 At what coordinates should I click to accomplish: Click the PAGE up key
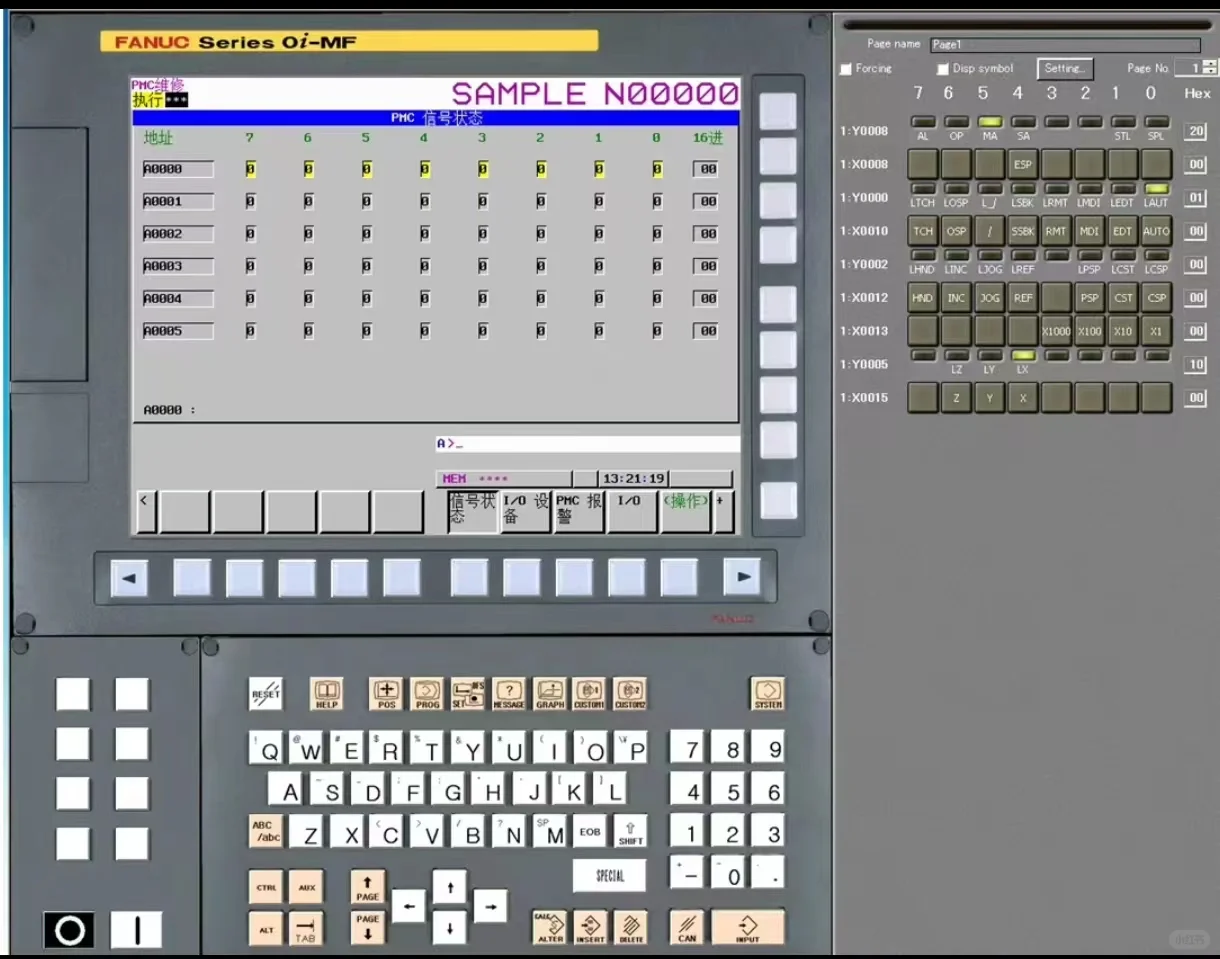[367, 887]
